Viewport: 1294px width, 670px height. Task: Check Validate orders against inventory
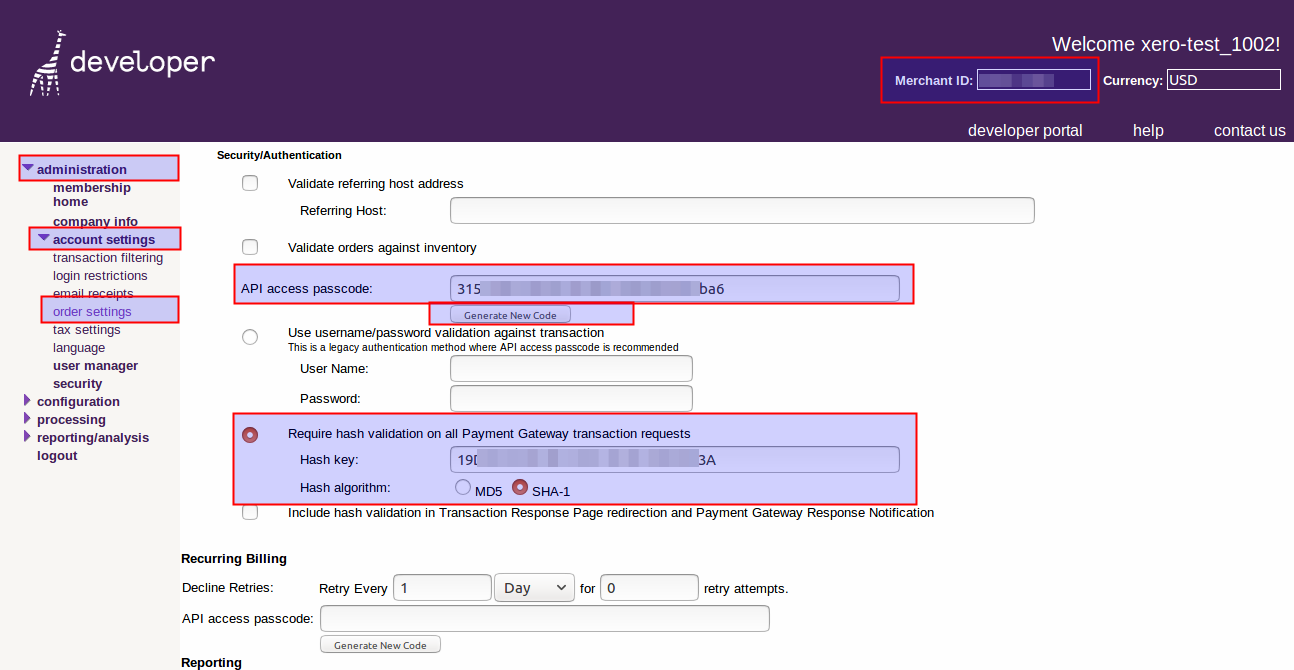click(x=250, y=247)
